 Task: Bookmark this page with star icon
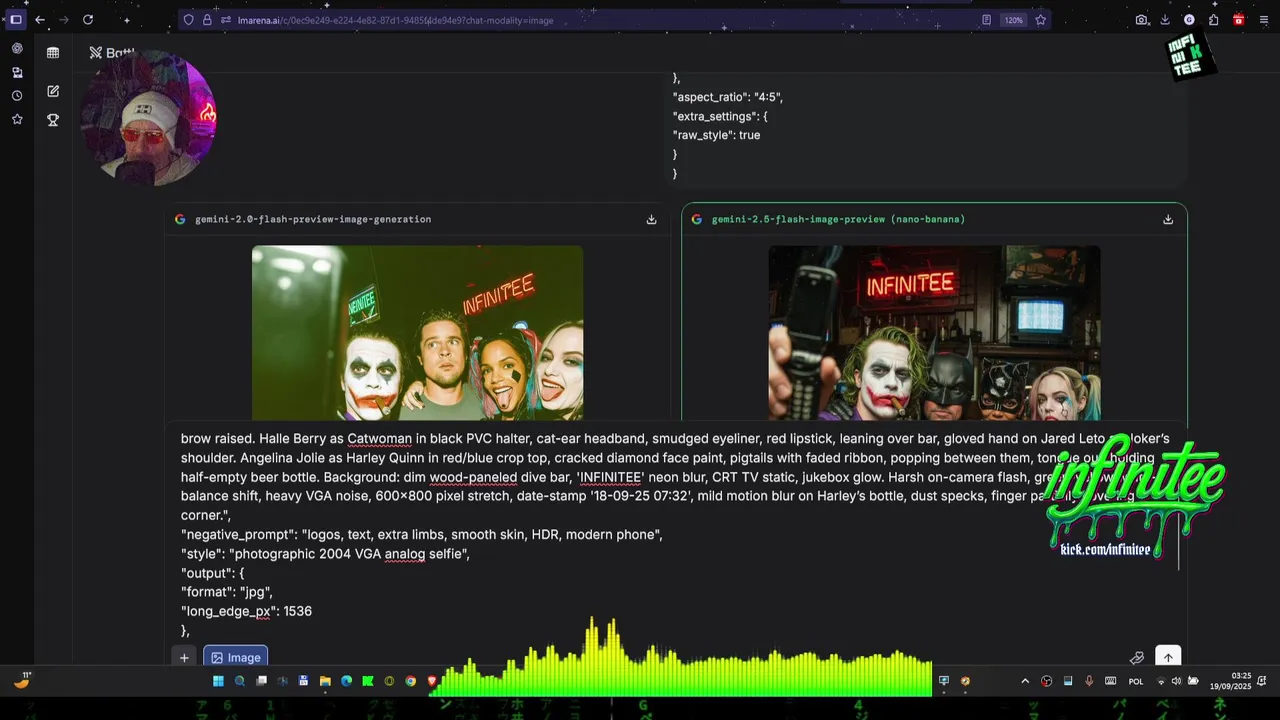(1041, 20)
